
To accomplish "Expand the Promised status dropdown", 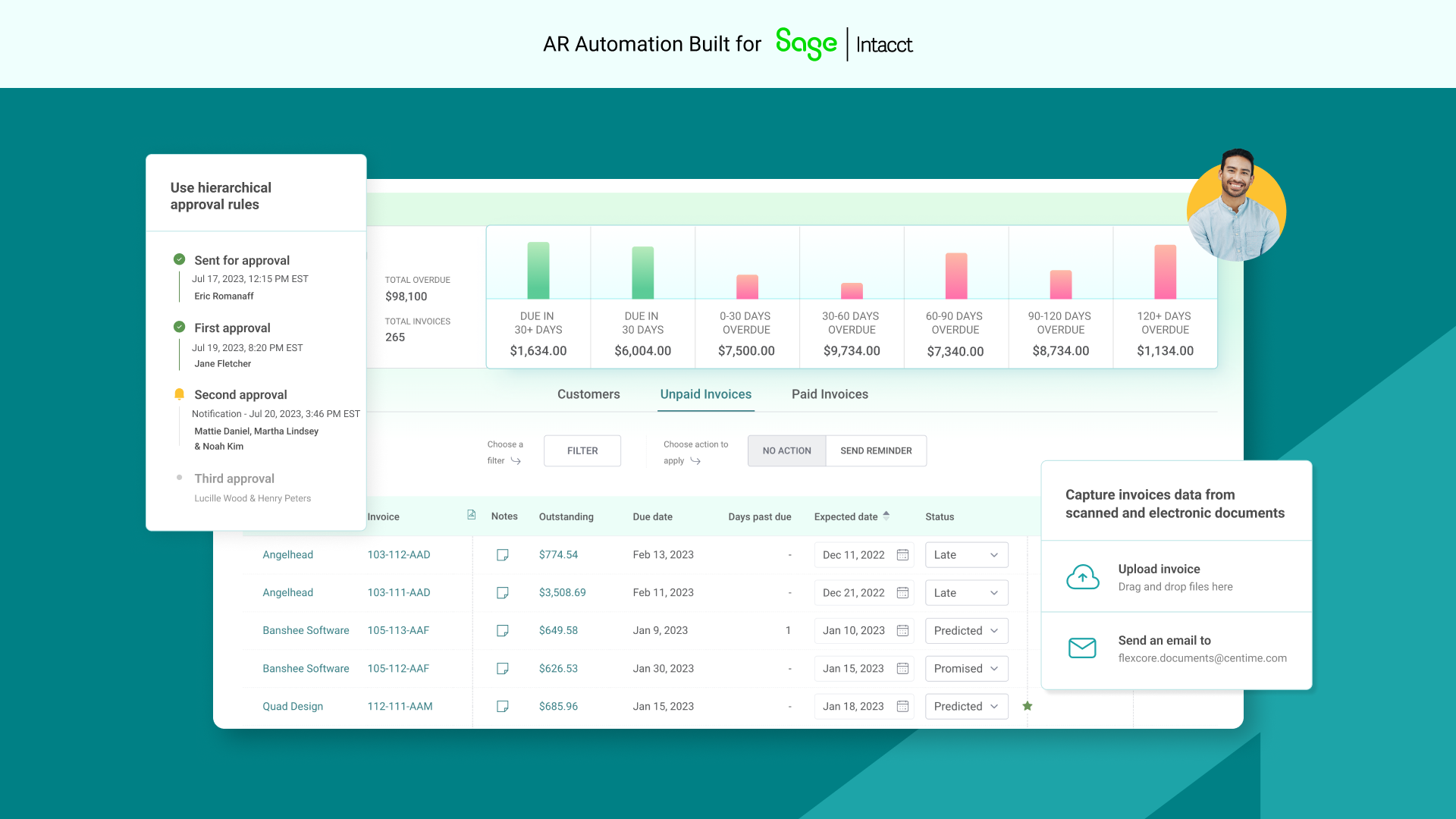I will [966, 669].
